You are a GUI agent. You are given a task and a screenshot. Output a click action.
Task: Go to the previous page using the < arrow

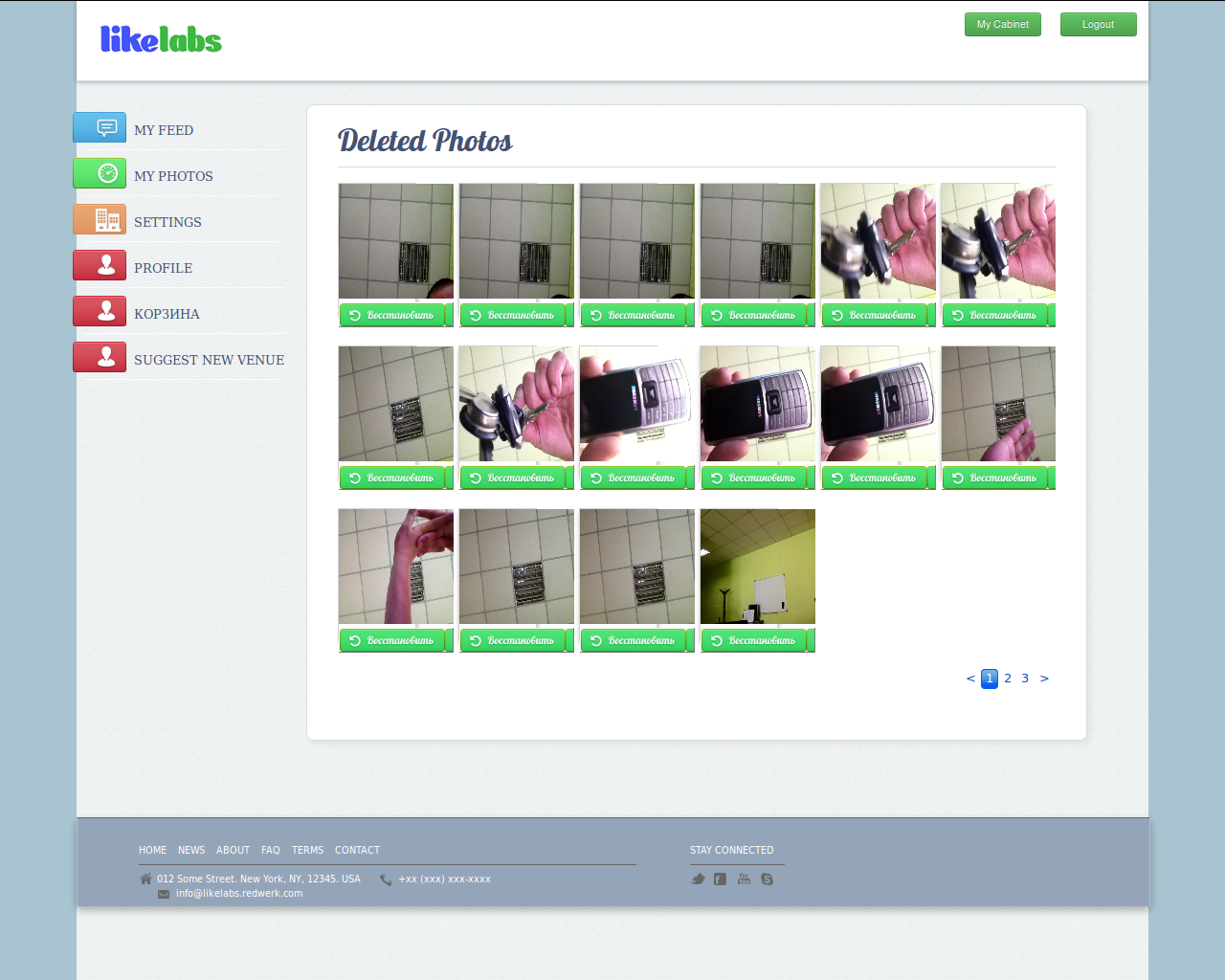tap(970, 679)
